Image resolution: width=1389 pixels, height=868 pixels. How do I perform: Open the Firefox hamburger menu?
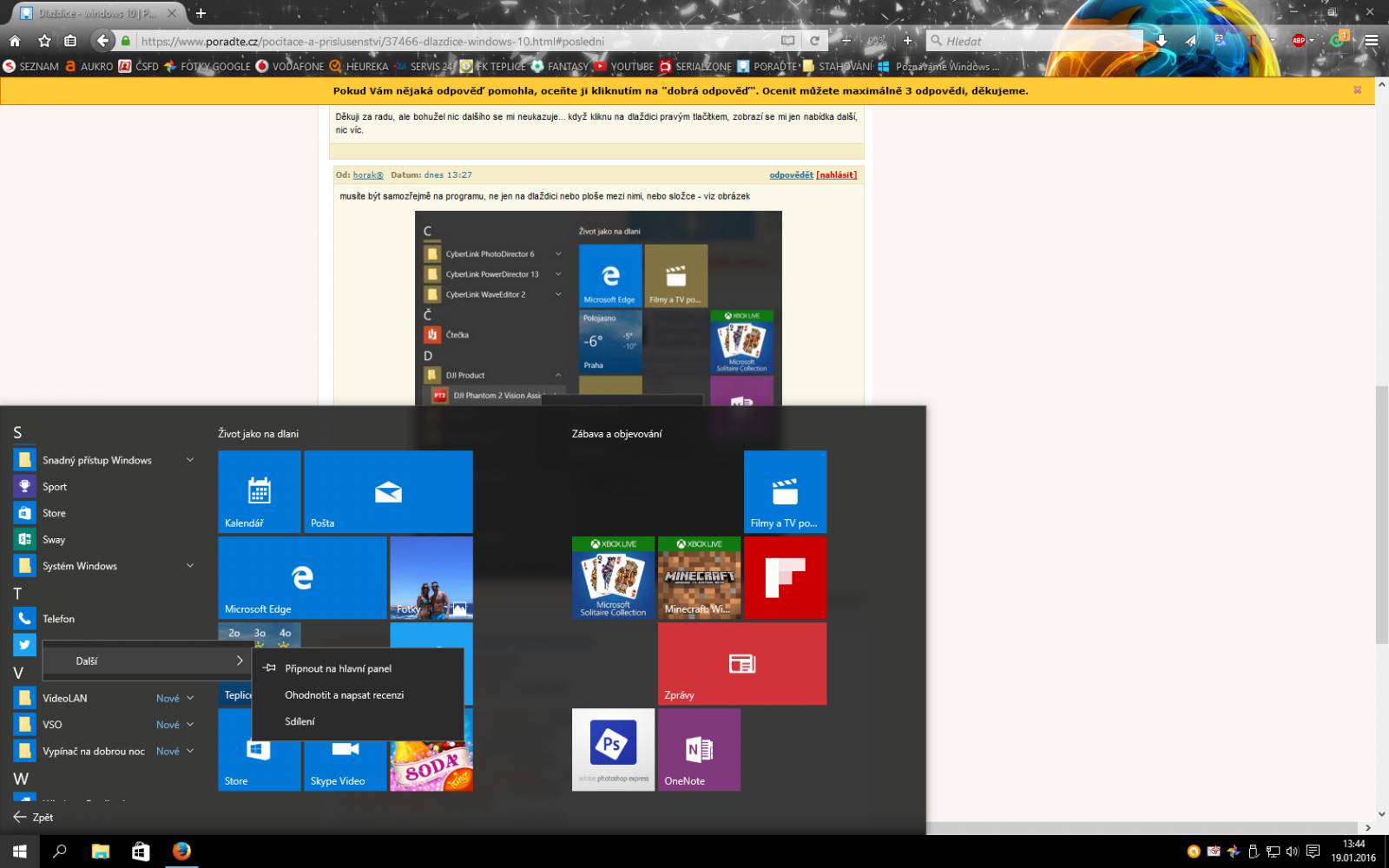tap(1371, 41)
